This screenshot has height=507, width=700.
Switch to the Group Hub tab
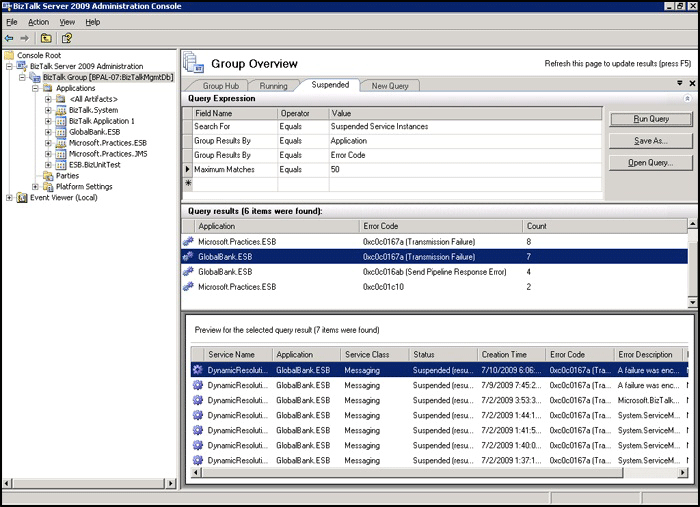click(x=221, y=86)
